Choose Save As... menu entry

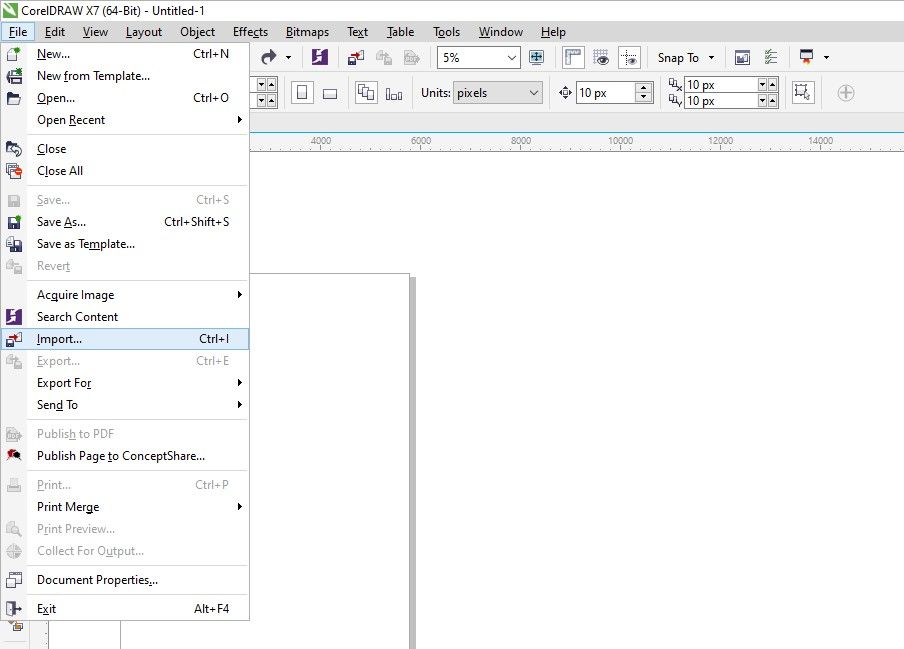tap(125, 222)
